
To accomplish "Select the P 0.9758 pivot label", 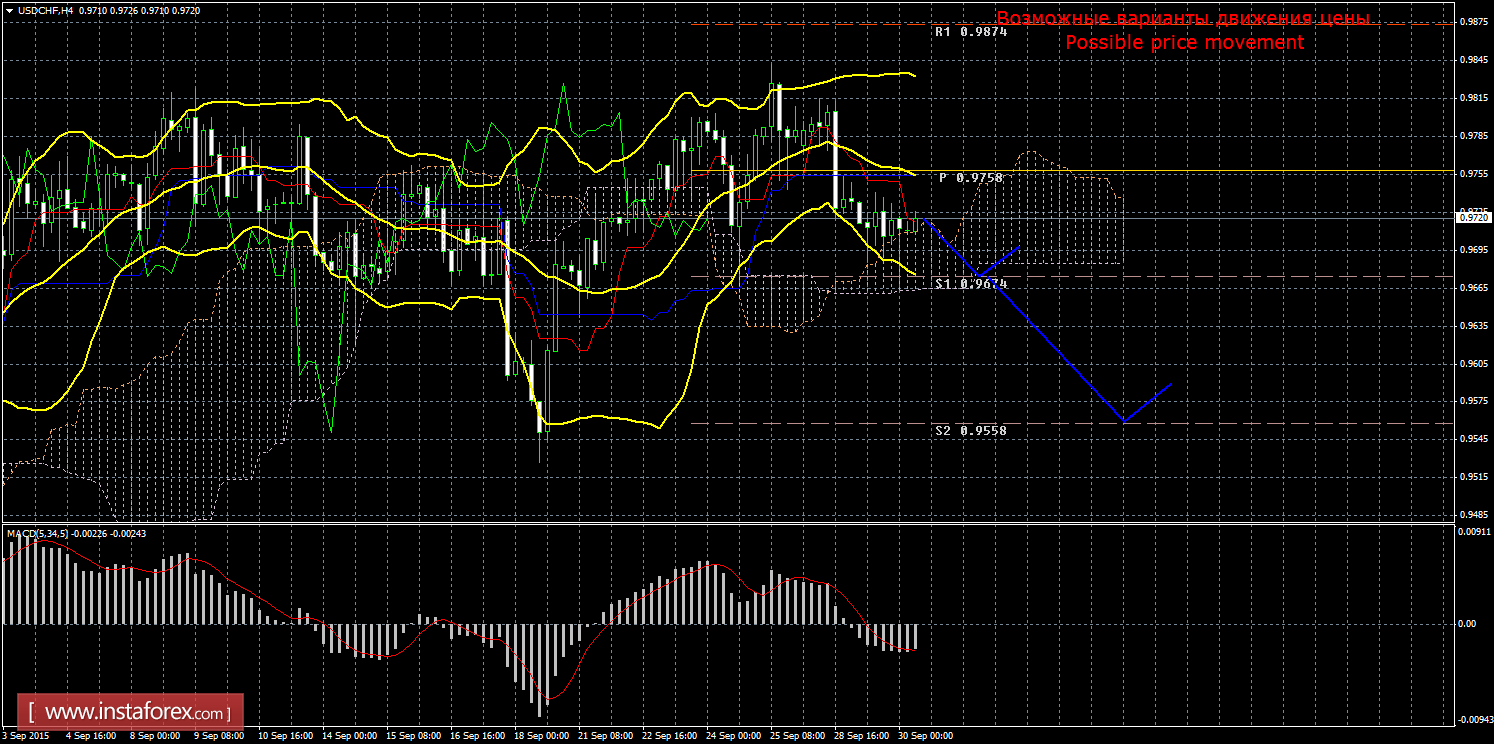I will tap(971, 177).
